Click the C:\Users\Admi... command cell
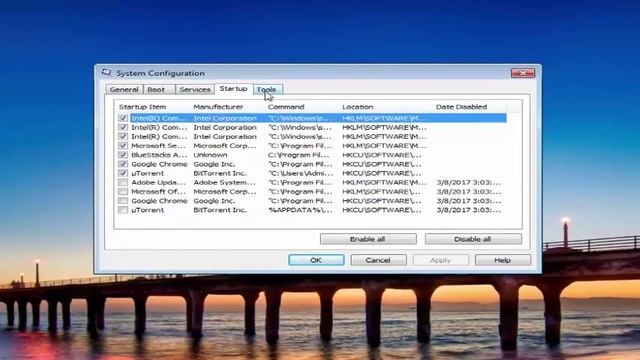The width and height of the screenshot is (640, 360). 300,173
